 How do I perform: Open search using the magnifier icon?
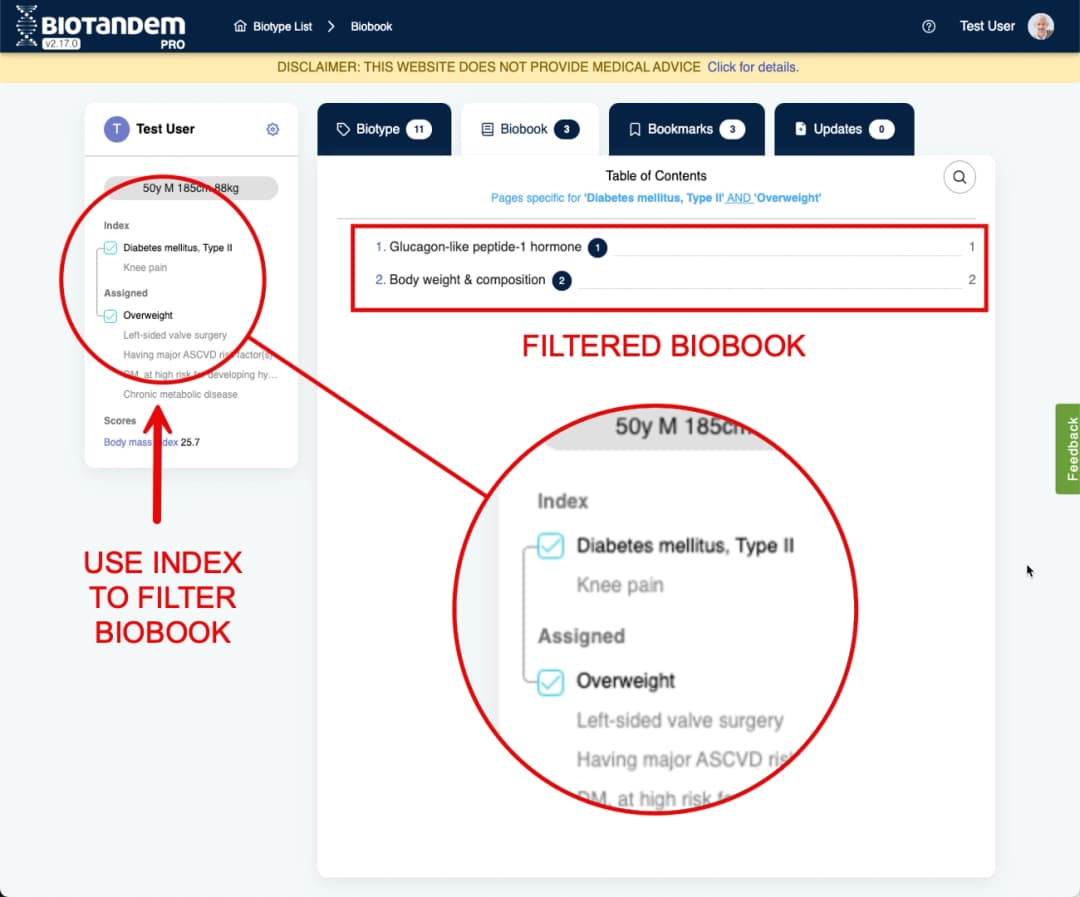[x=959, y=176]
